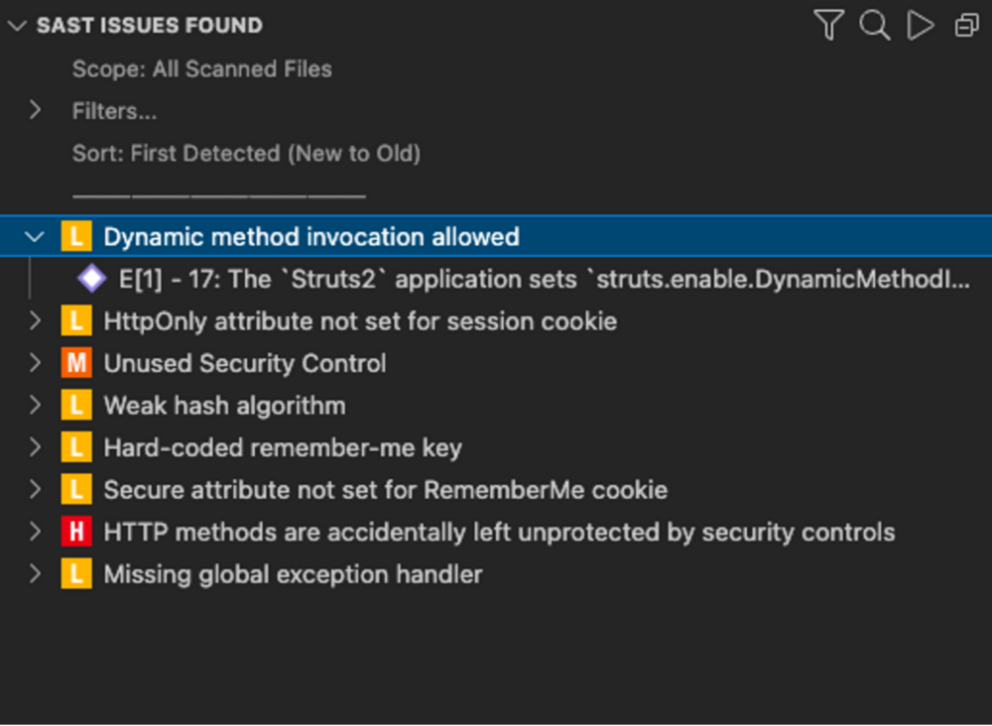Expand Missing global exception handler
992x726 pixels.
tap(36, 573)
